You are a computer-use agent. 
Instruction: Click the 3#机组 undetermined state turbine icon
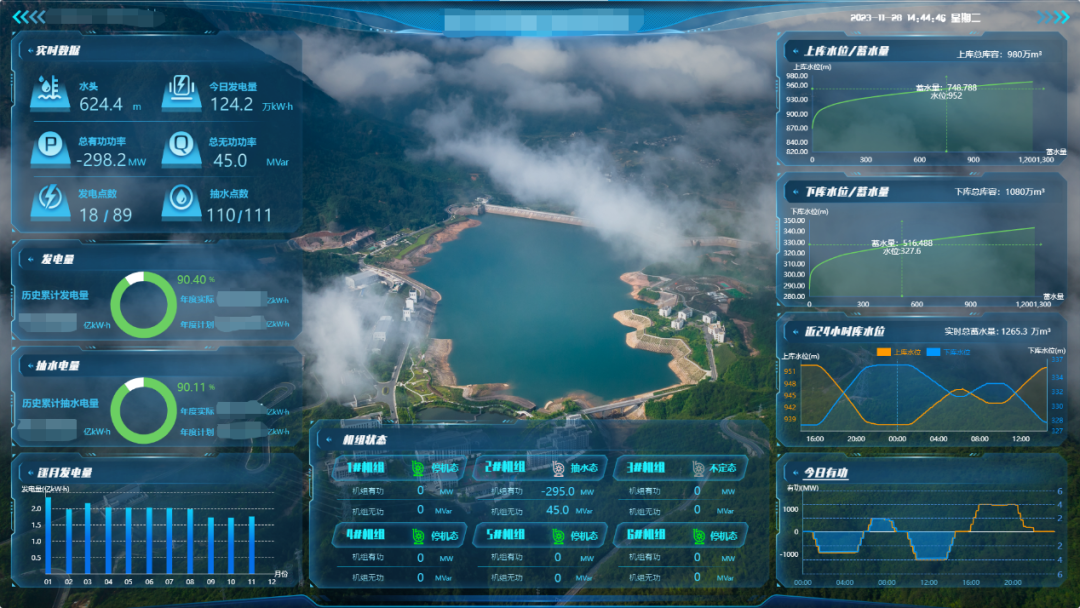[698, 468]
